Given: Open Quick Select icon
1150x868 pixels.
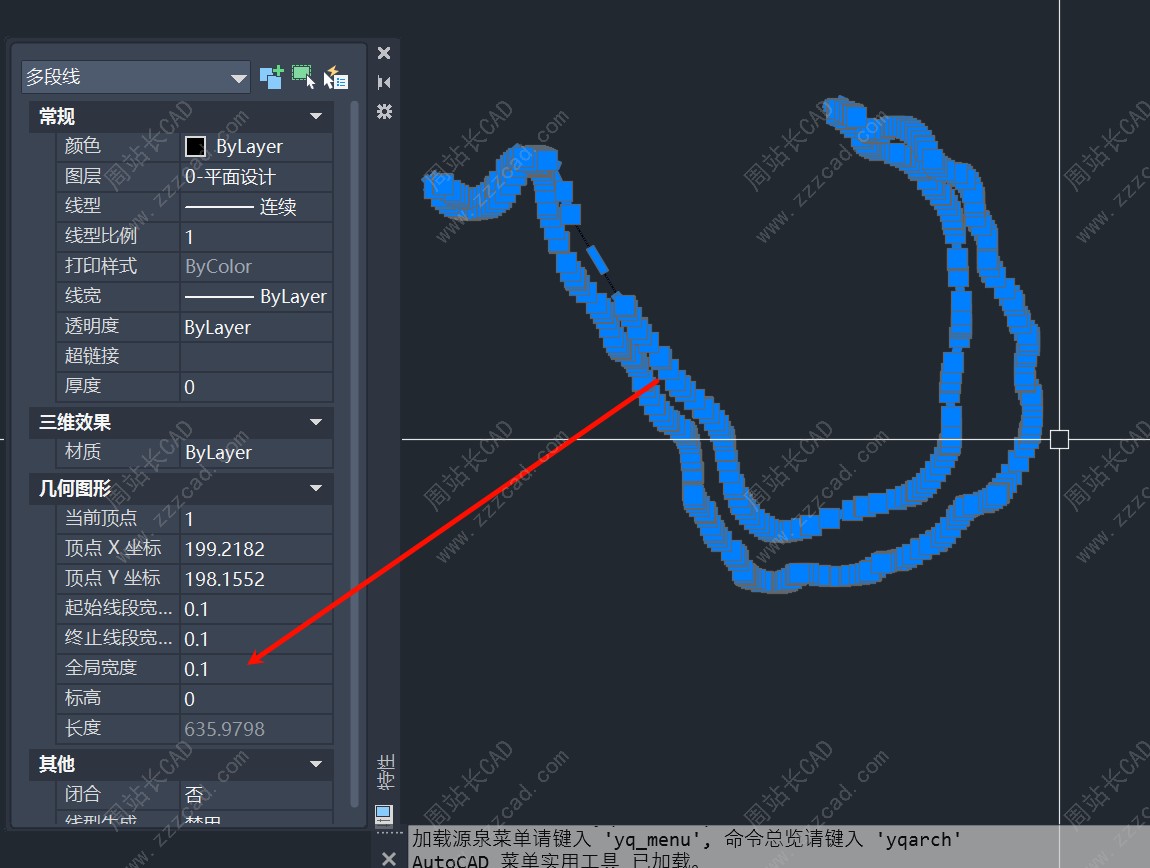Looking at the screenshot, I should click(335, 77).
